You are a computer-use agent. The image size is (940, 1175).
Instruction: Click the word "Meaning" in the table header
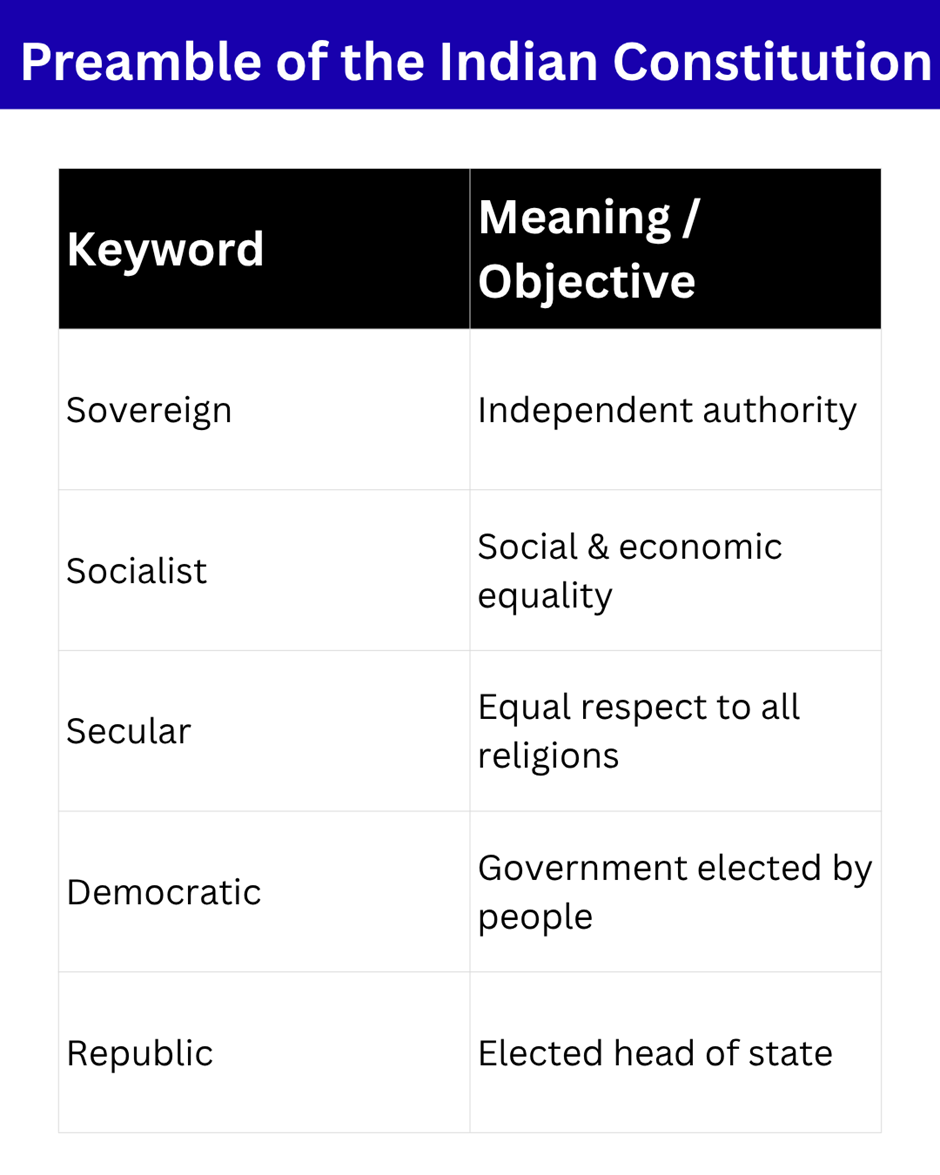(x=574, y=217)
